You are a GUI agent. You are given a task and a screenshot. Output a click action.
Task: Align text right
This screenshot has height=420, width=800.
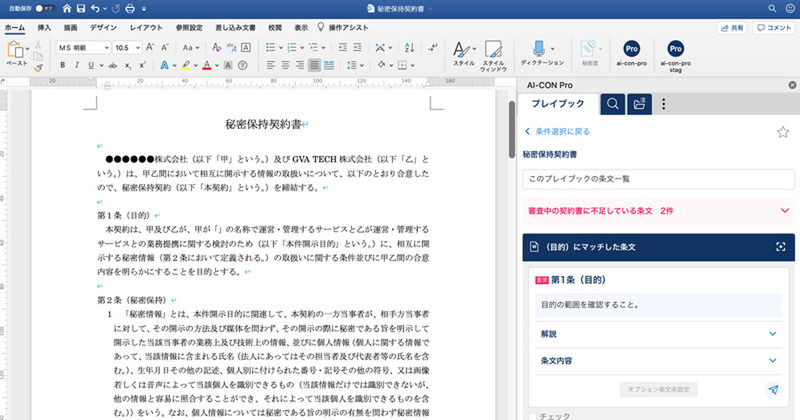[x=299, y=65]
